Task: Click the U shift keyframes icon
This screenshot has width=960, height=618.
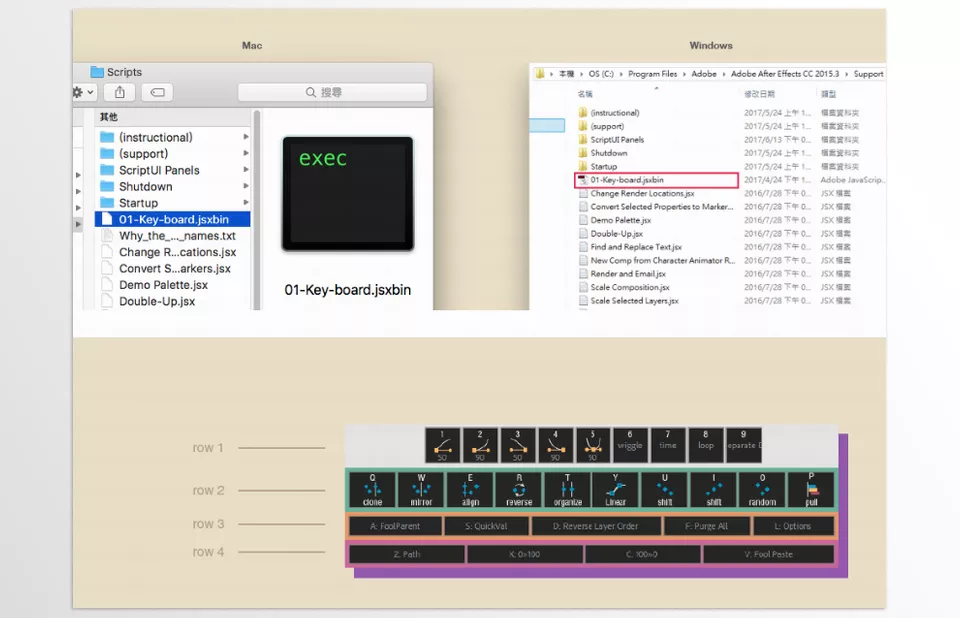Action: click(x=665, y=489)
